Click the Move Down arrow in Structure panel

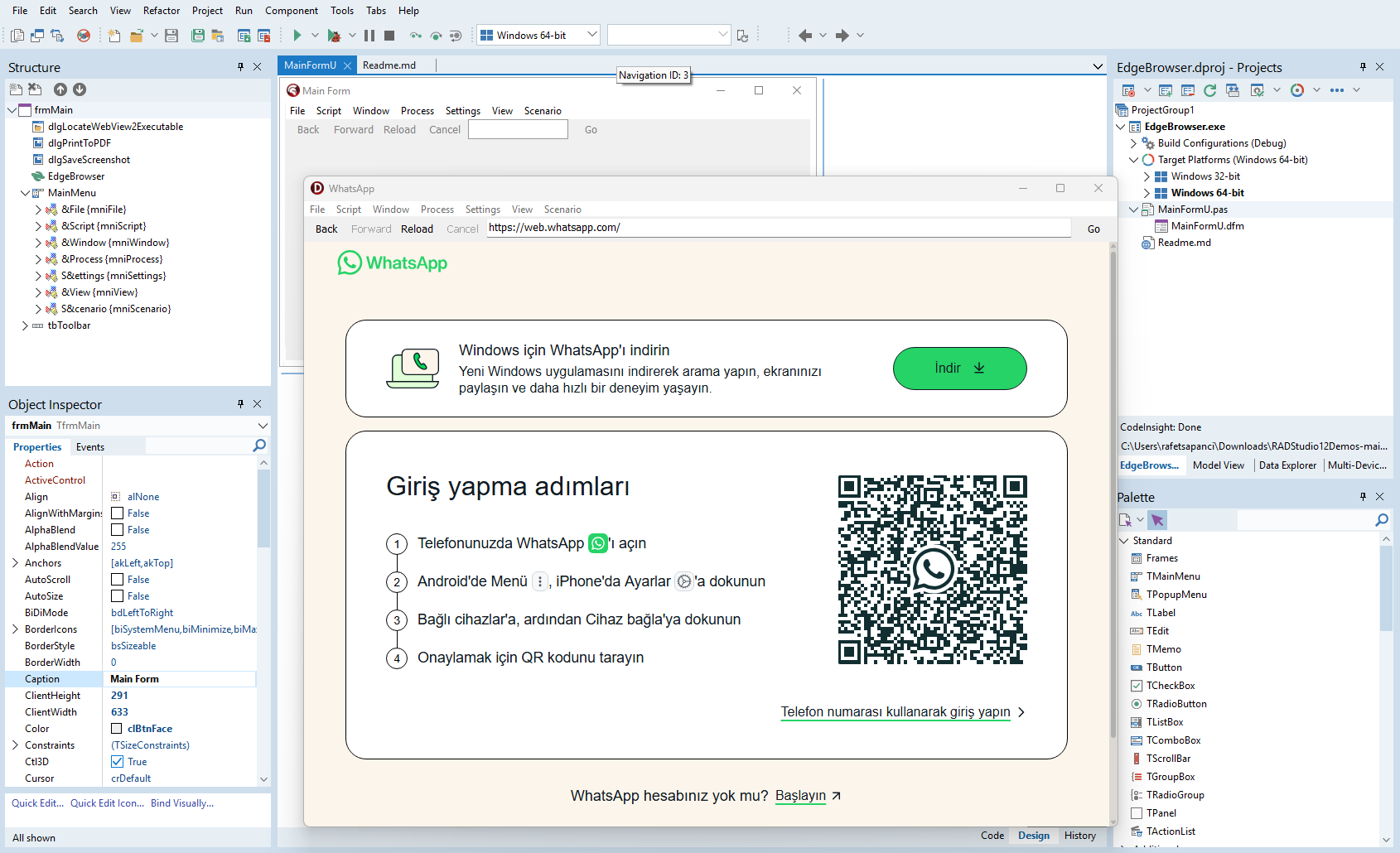80,89
